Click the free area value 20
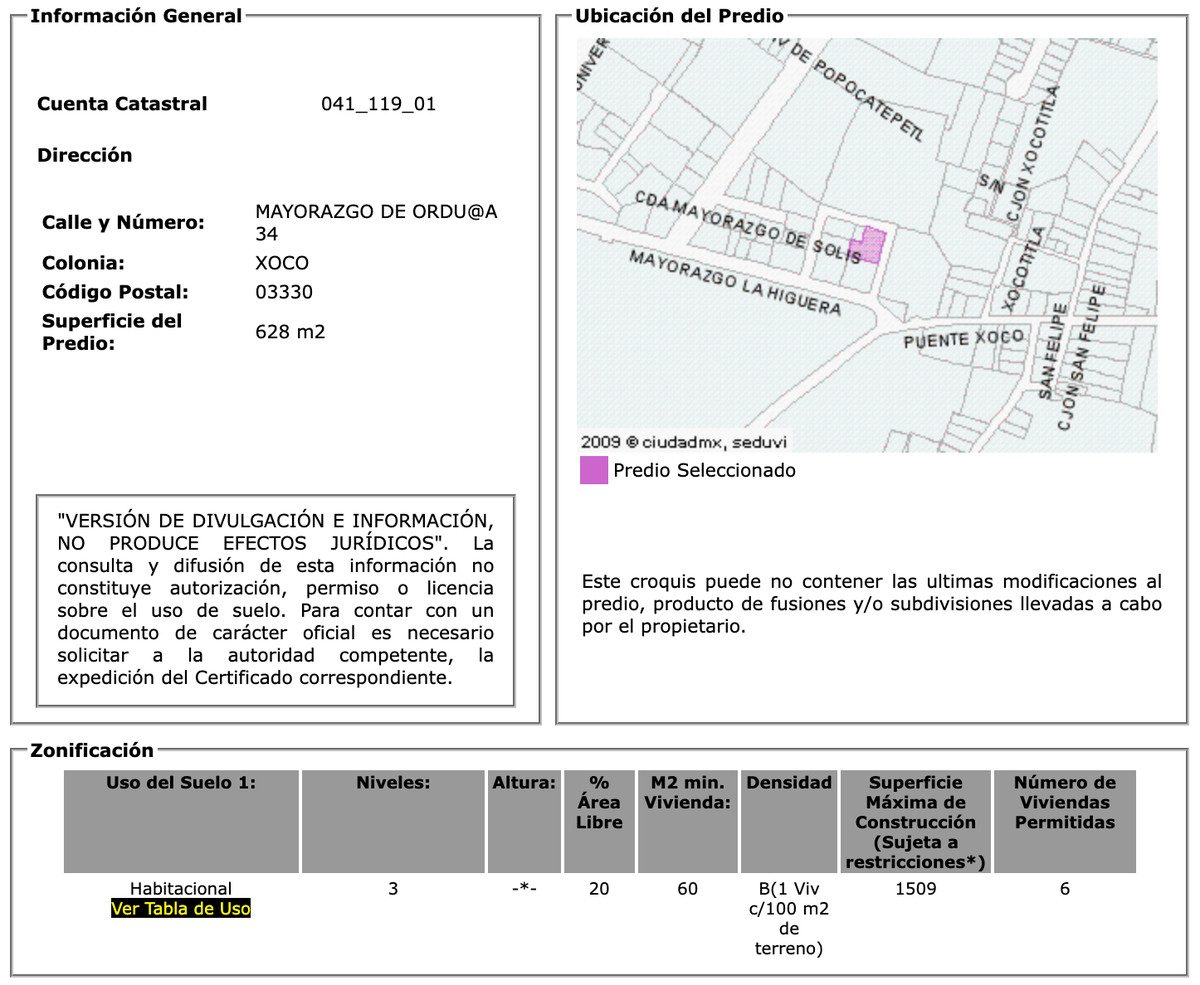Image resolution: width=1200 pixels, height=985 pixels. tap(599, 888)
